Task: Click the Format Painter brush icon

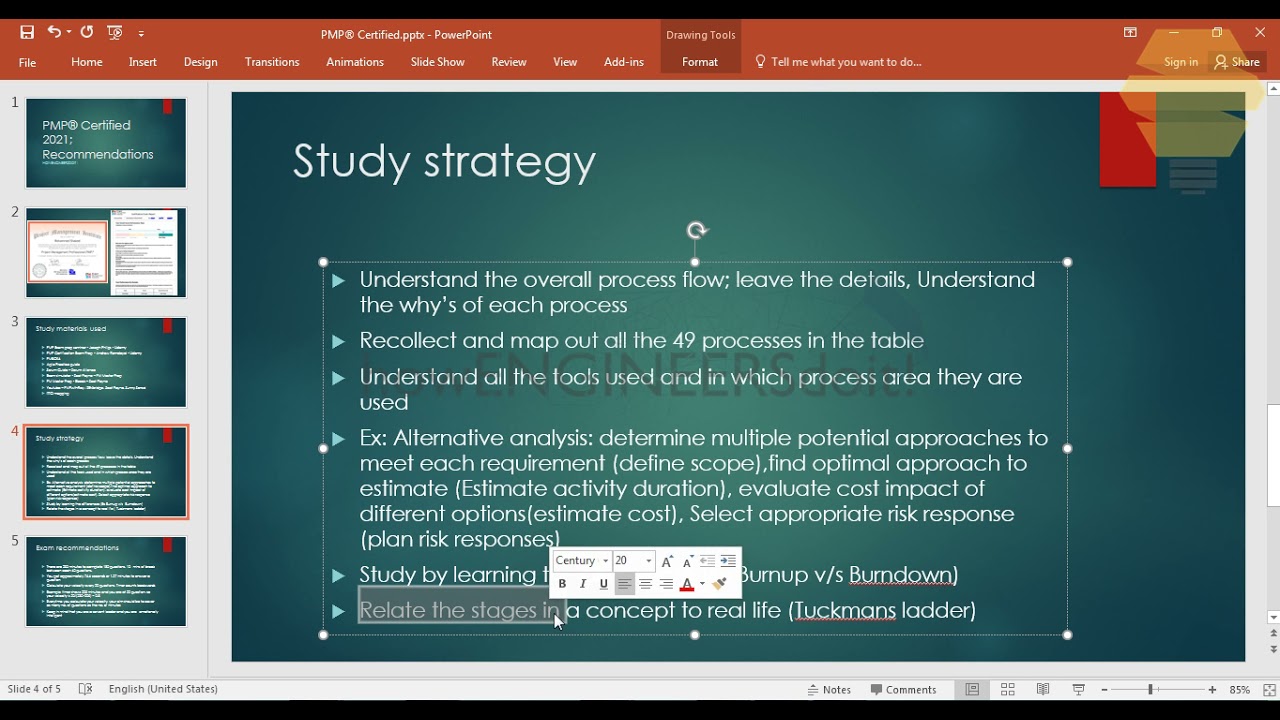Action: (720, 584)
